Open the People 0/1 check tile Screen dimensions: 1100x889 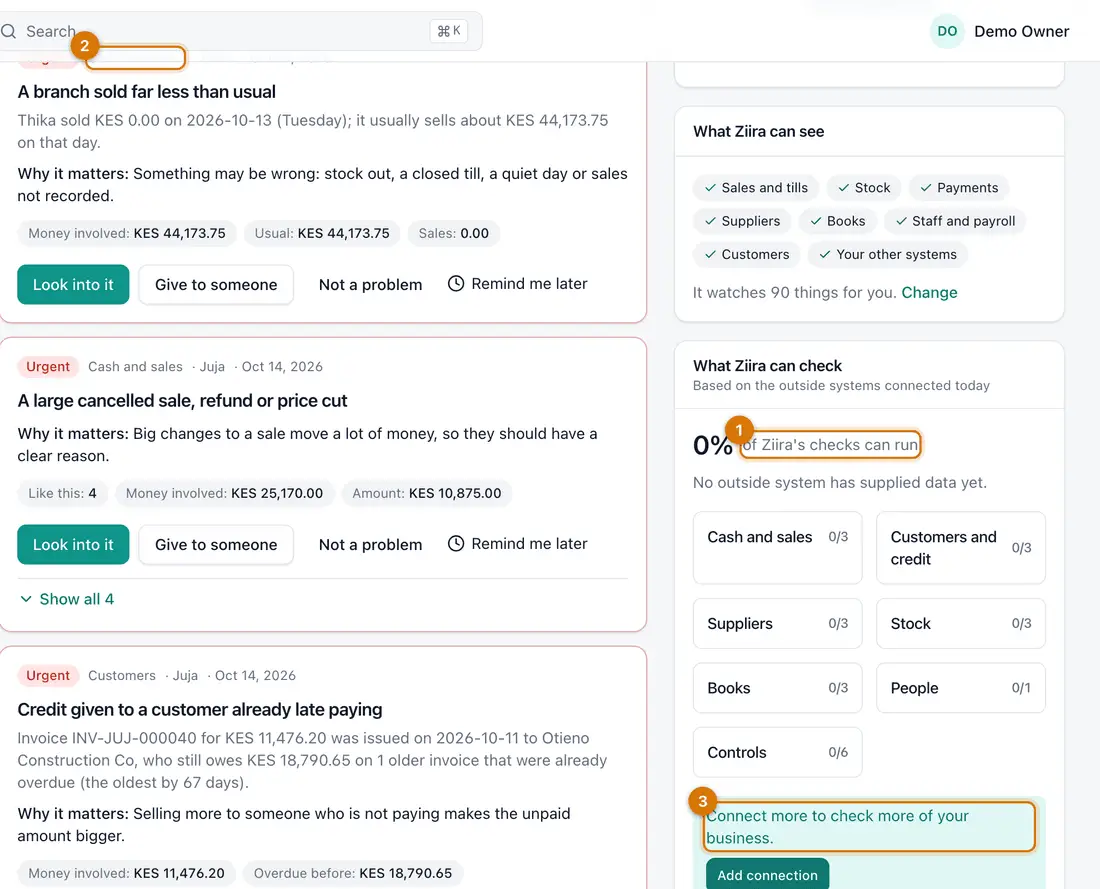pos(960,688)
